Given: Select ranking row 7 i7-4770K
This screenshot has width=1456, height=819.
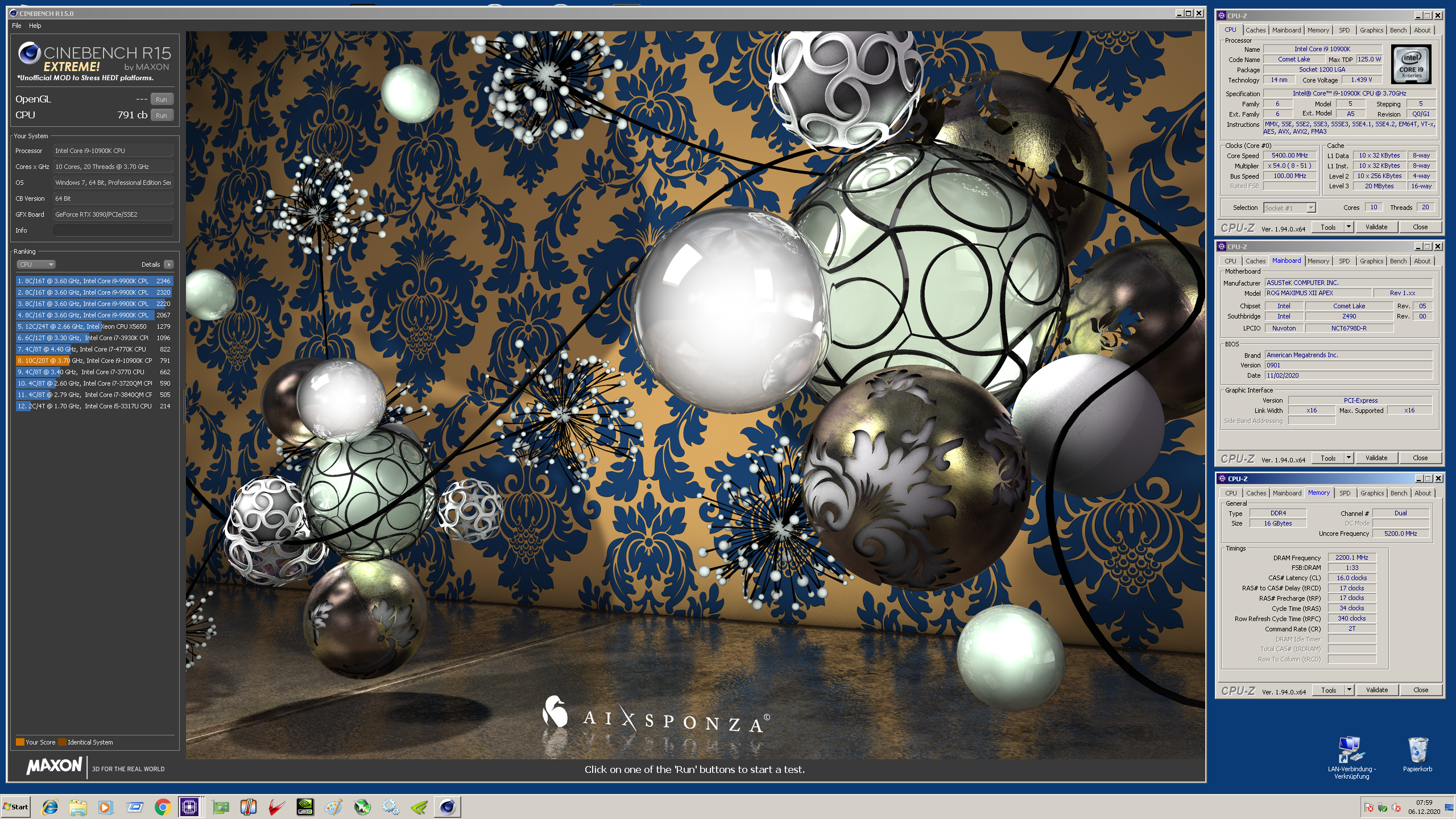Looking at the screenshot, I should coord(94,349).
